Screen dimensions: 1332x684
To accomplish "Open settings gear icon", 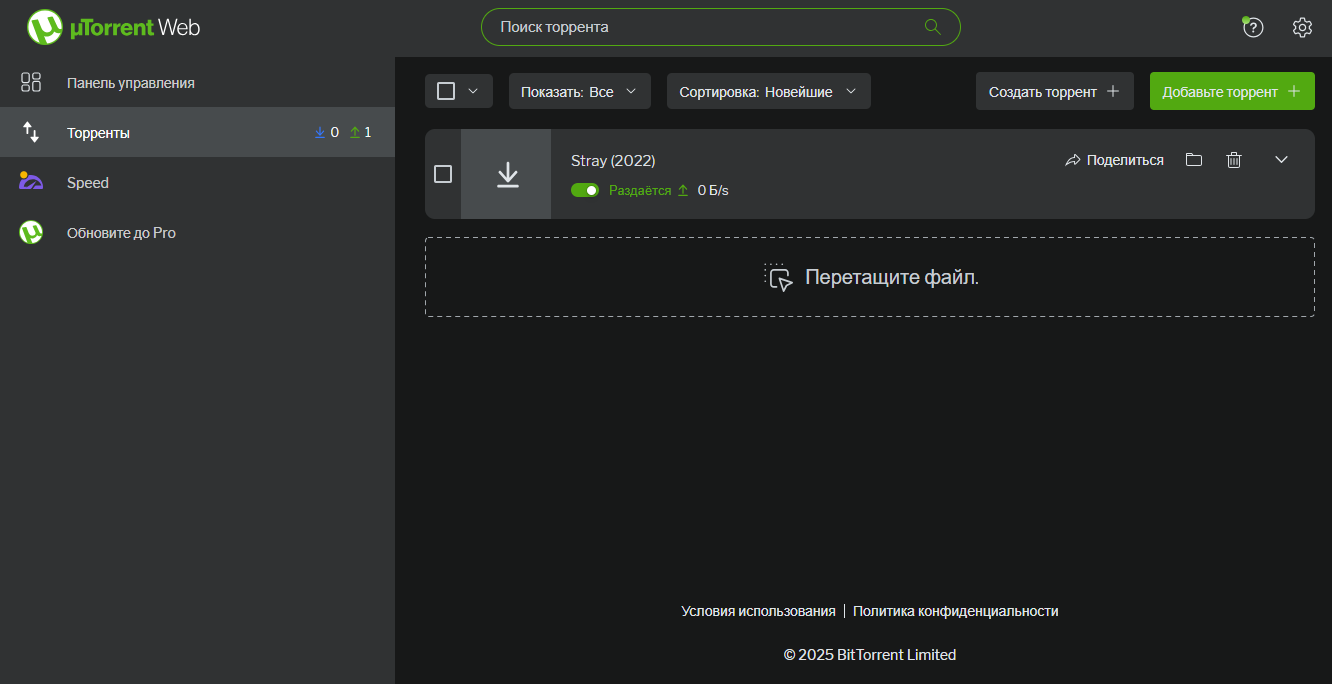I will (1302, 27).
